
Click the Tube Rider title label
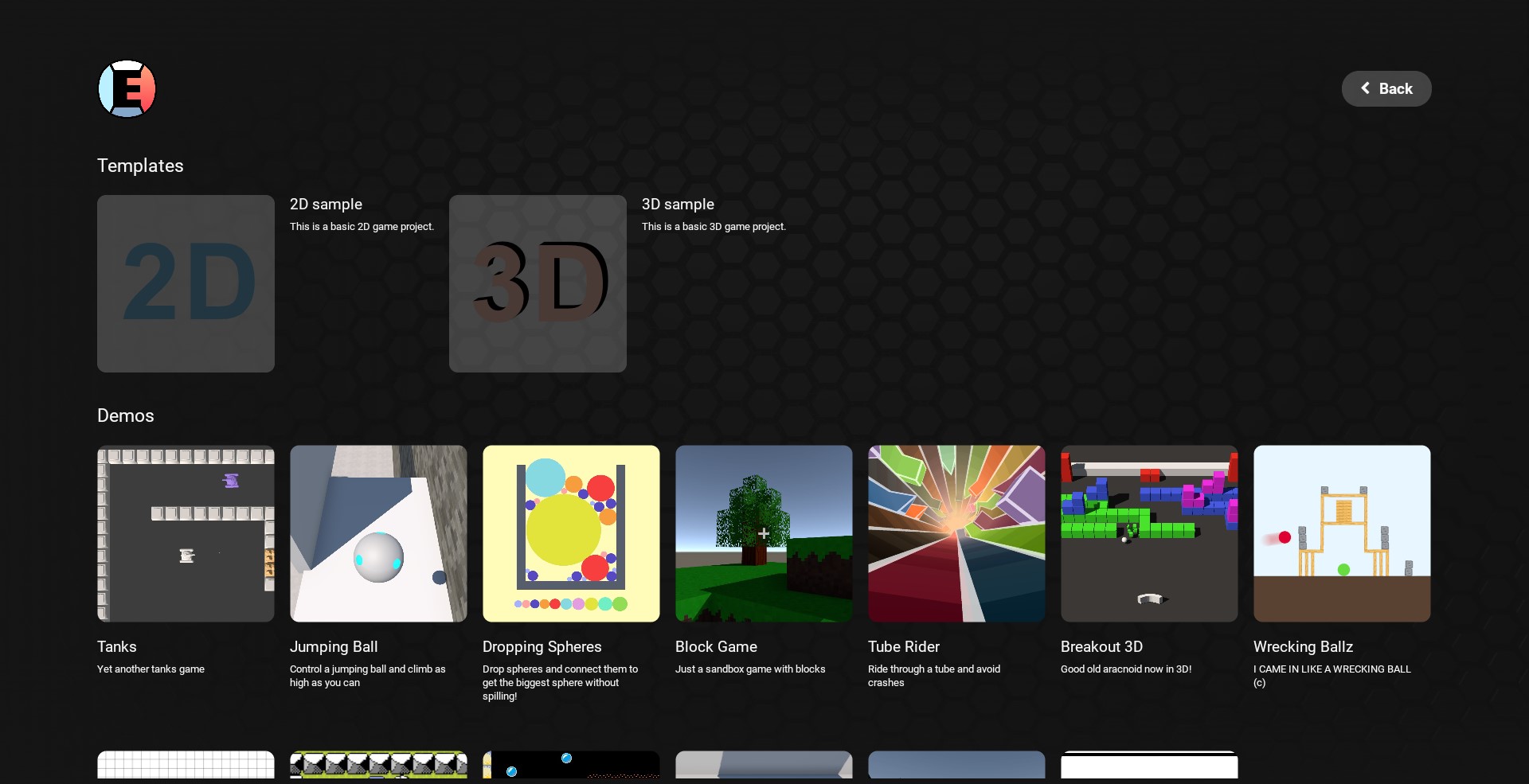[903, 647]
